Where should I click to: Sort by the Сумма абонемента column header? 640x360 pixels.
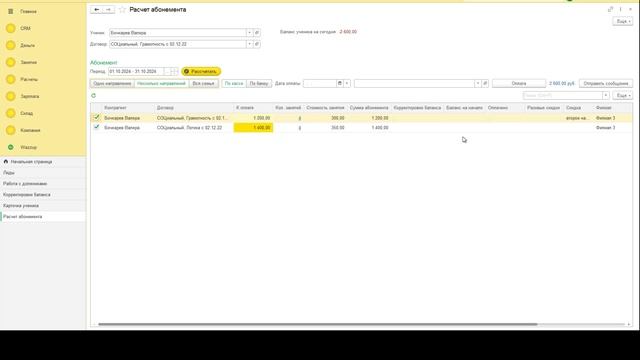tap(369, 108)
